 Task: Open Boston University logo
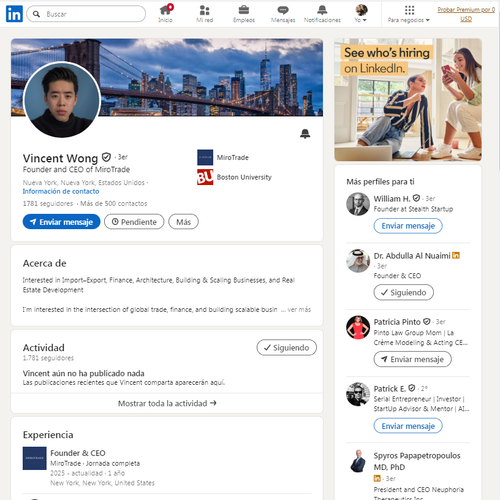point(205,177)
